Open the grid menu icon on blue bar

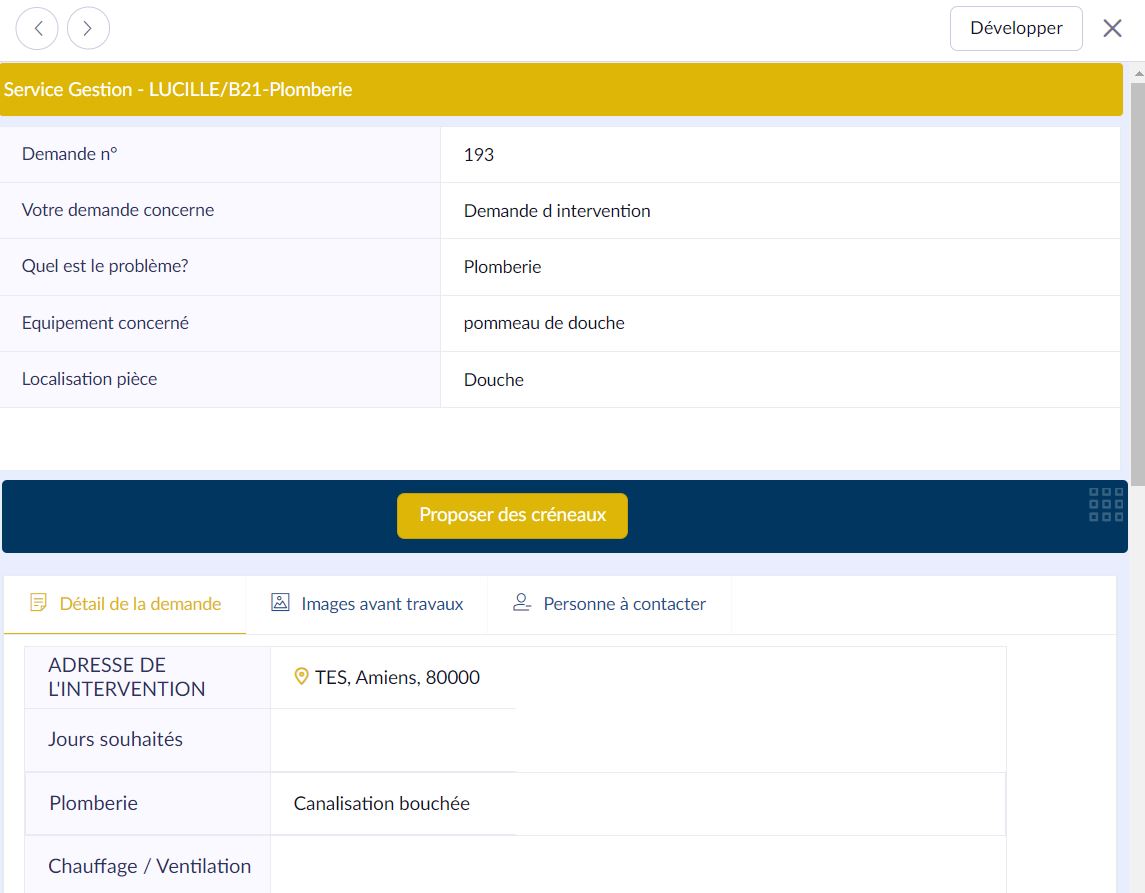click(1105, 505)
